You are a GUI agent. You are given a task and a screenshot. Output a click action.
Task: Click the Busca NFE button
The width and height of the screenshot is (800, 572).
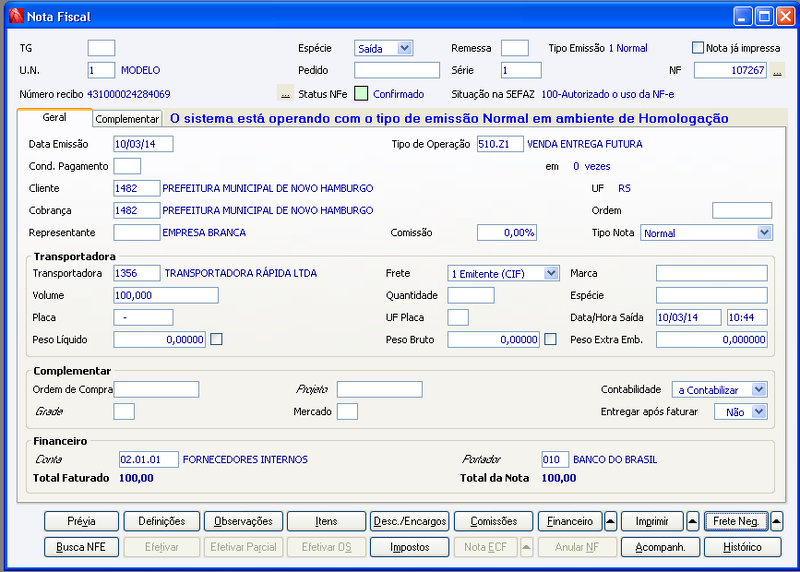(81, 547)
